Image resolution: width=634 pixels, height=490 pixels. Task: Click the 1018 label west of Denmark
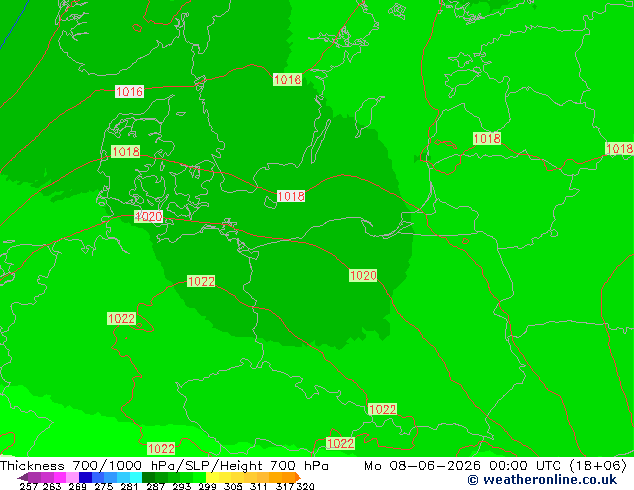[x=126, y=152]
